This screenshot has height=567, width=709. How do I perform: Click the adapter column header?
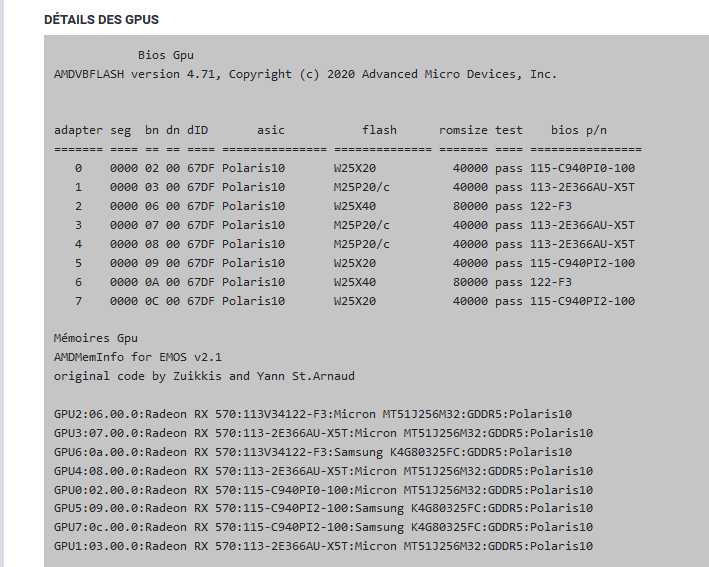click(x=78, y=130)
